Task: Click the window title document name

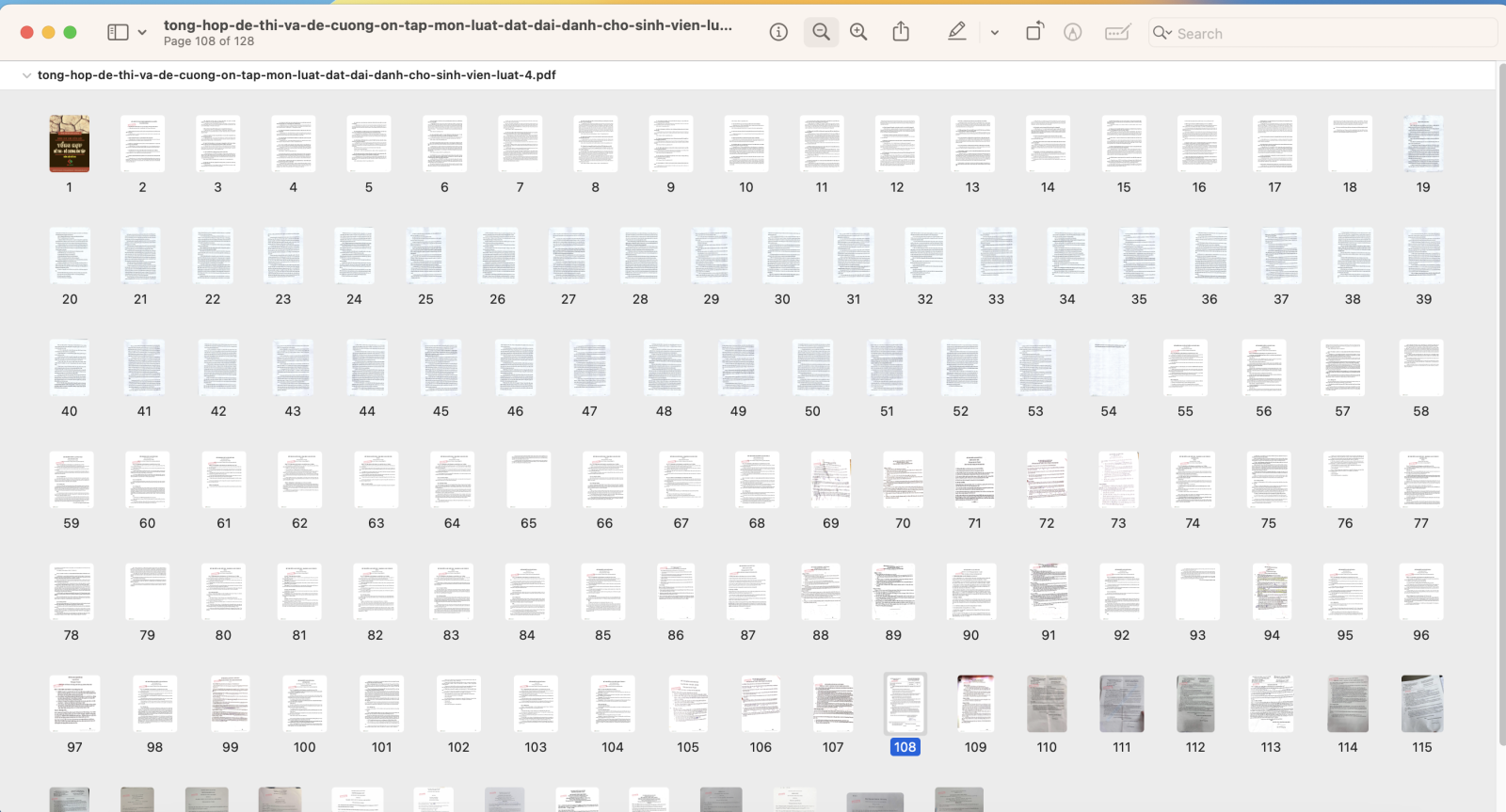Action: click(448, 25)
